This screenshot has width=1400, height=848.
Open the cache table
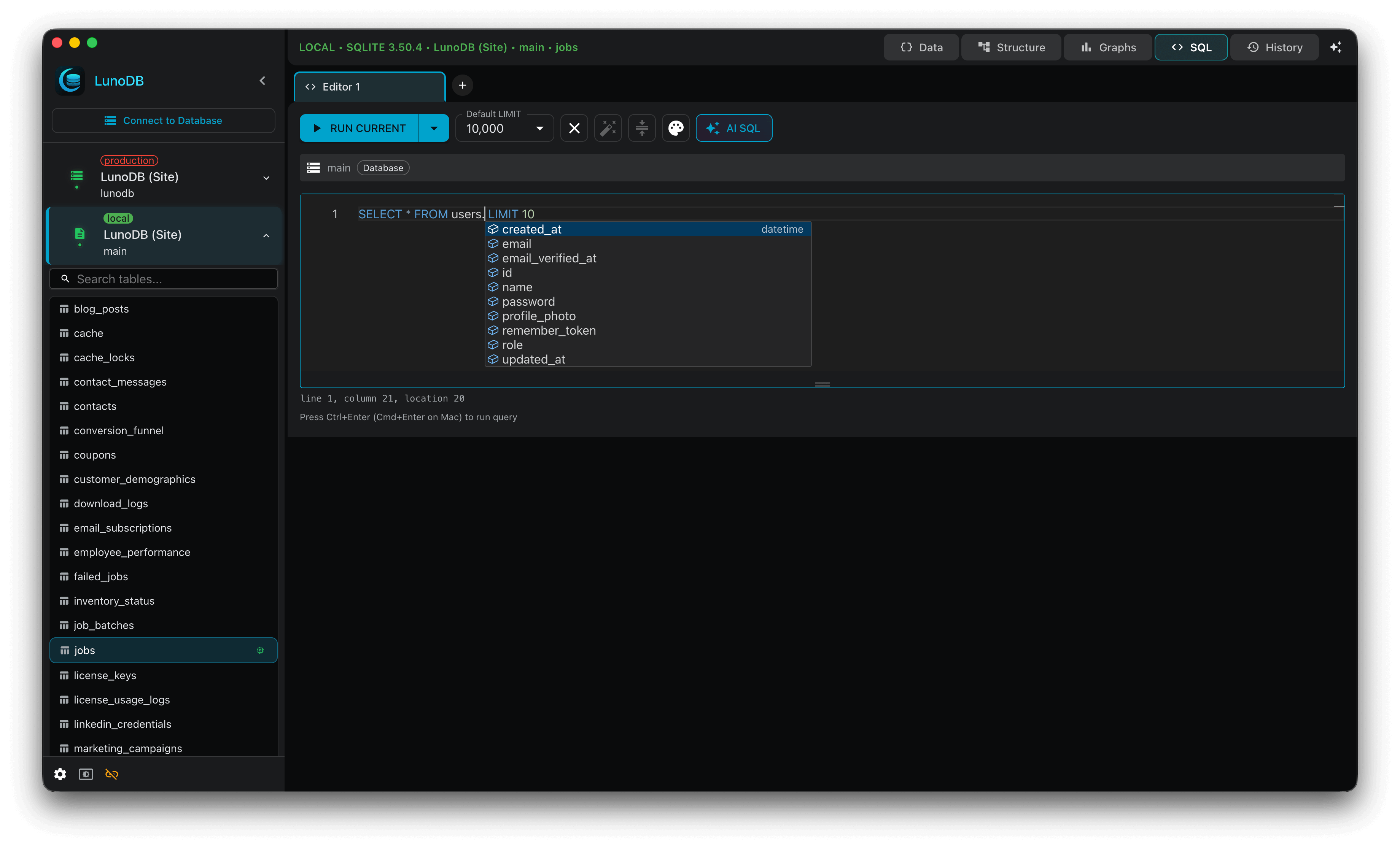pyautogui.click(x=164, y=333)
